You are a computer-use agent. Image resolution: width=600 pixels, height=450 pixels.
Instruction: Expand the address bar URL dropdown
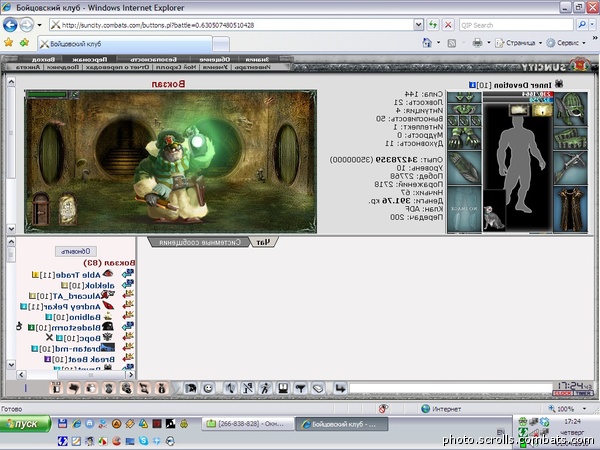coord(418,25)
